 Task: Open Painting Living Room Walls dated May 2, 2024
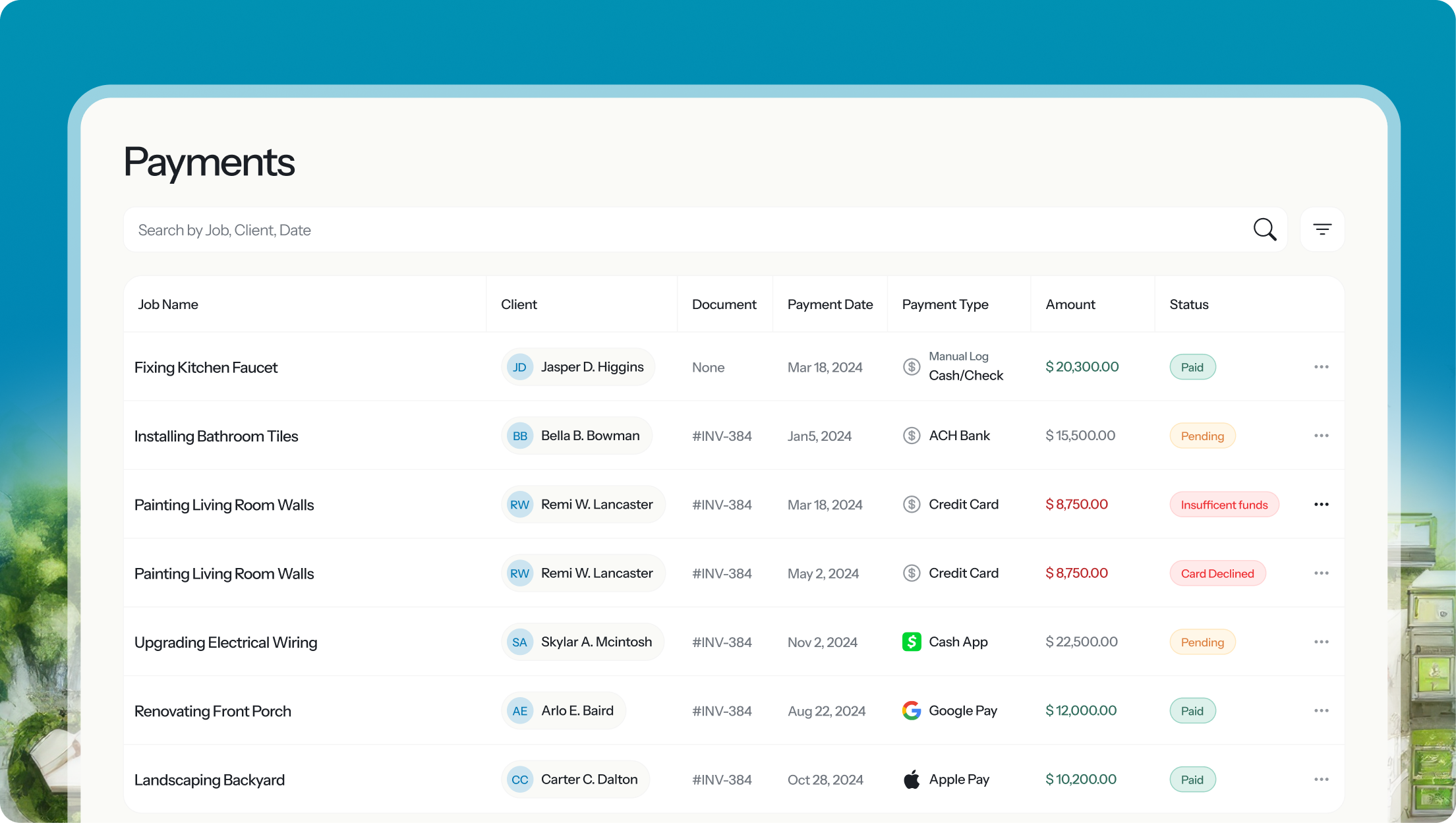coord(224,574)
